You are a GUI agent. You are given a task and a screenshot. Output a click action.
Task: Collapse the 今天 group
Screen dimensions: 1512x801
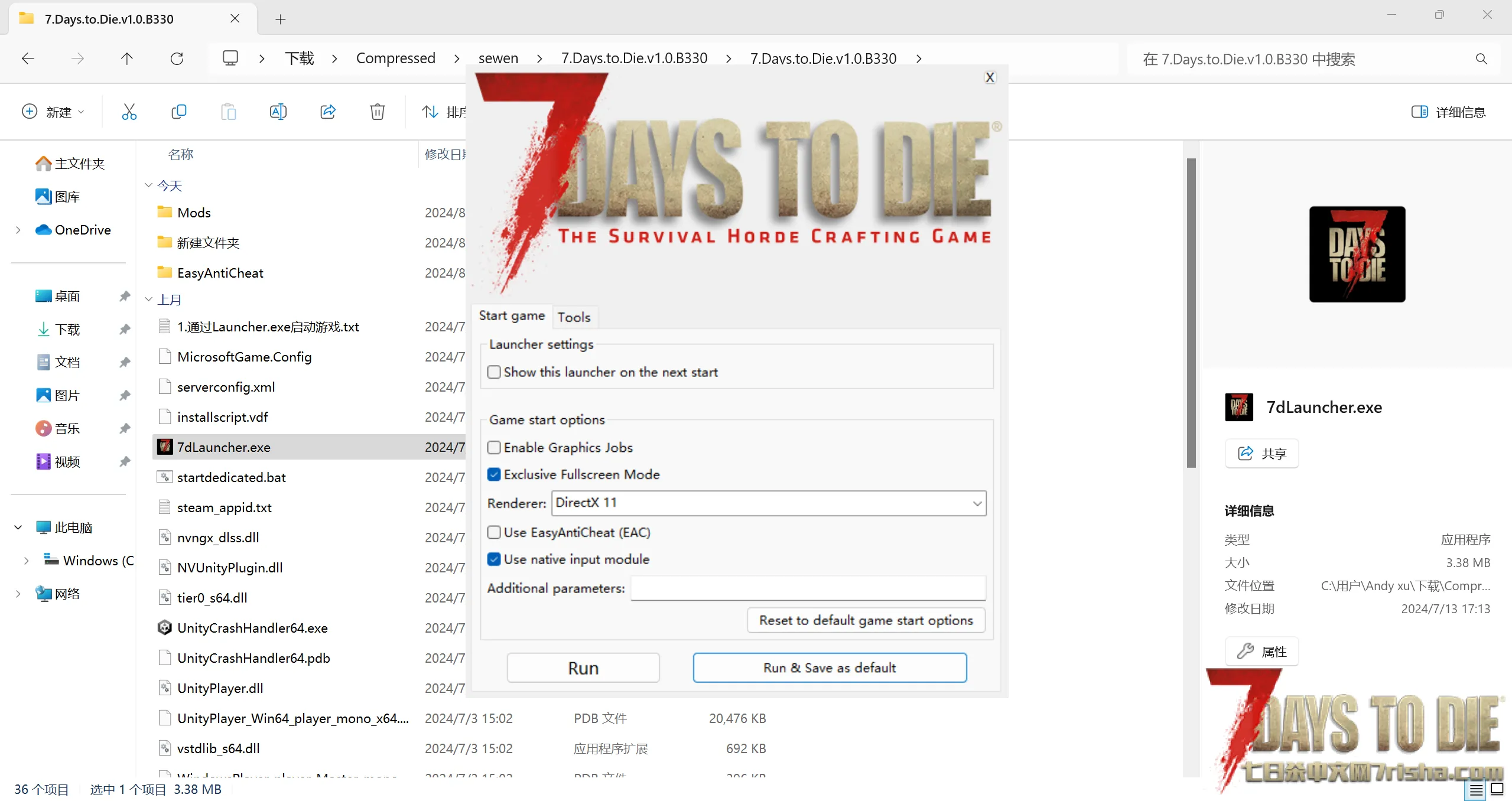tap(149, 185)
